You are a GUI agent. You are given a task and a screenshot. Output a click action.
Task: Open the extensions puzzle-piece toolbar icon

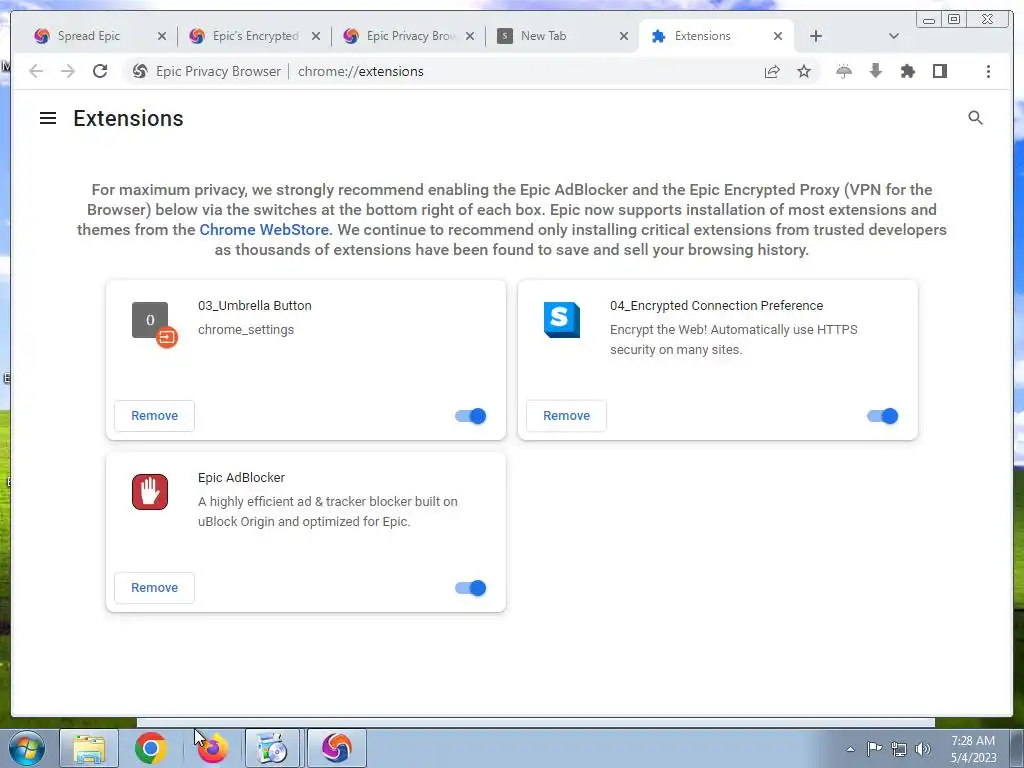[908, 71]
